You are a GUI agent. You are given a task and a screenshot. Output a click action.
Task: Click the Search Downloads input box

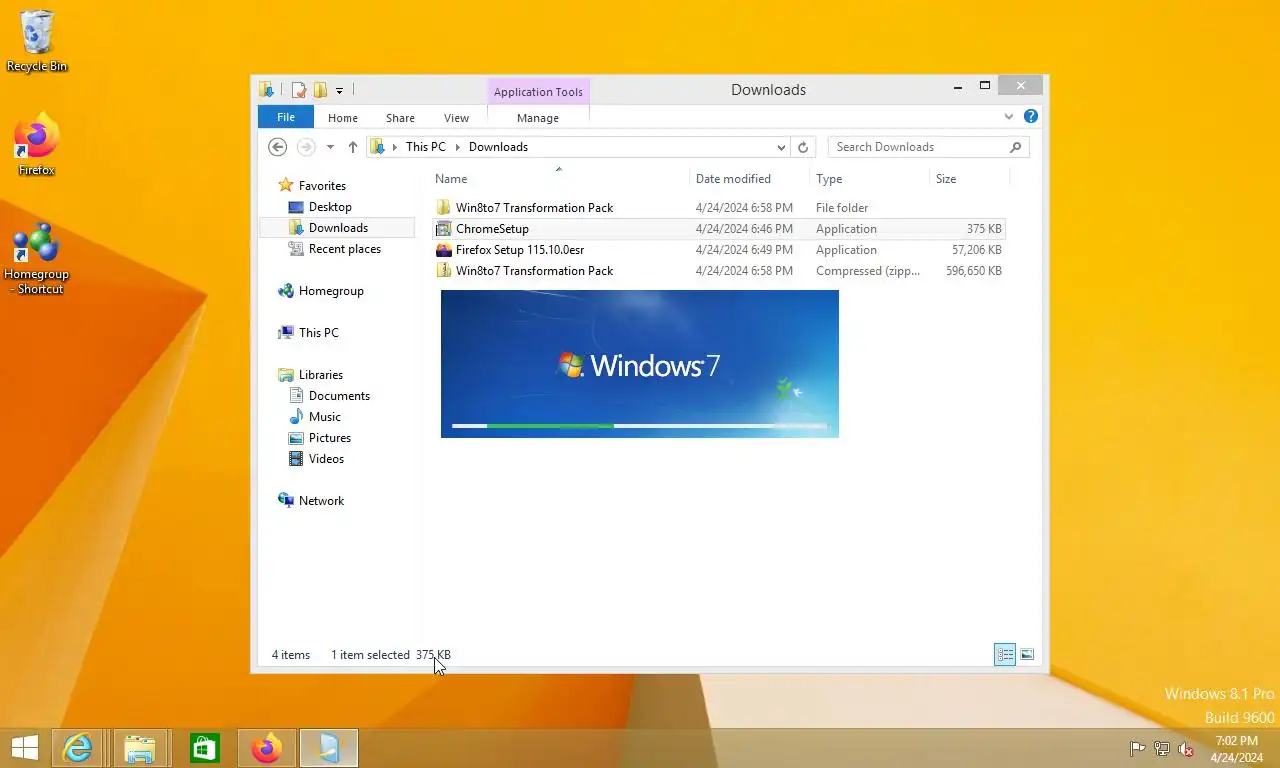pos(918,147)
